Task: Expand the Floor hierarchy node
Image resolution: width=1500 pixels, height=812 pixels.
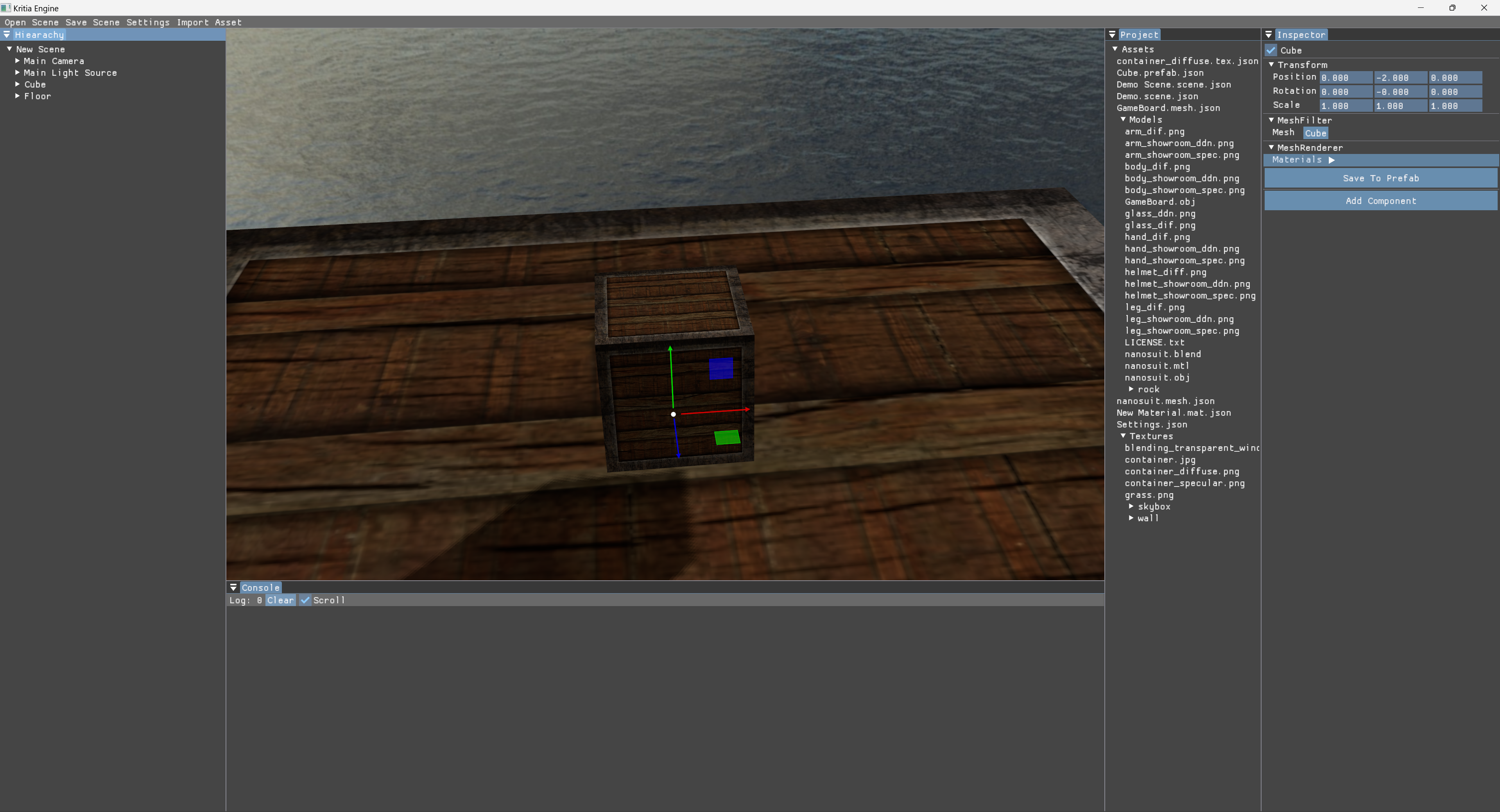Action: coord(18,95)
